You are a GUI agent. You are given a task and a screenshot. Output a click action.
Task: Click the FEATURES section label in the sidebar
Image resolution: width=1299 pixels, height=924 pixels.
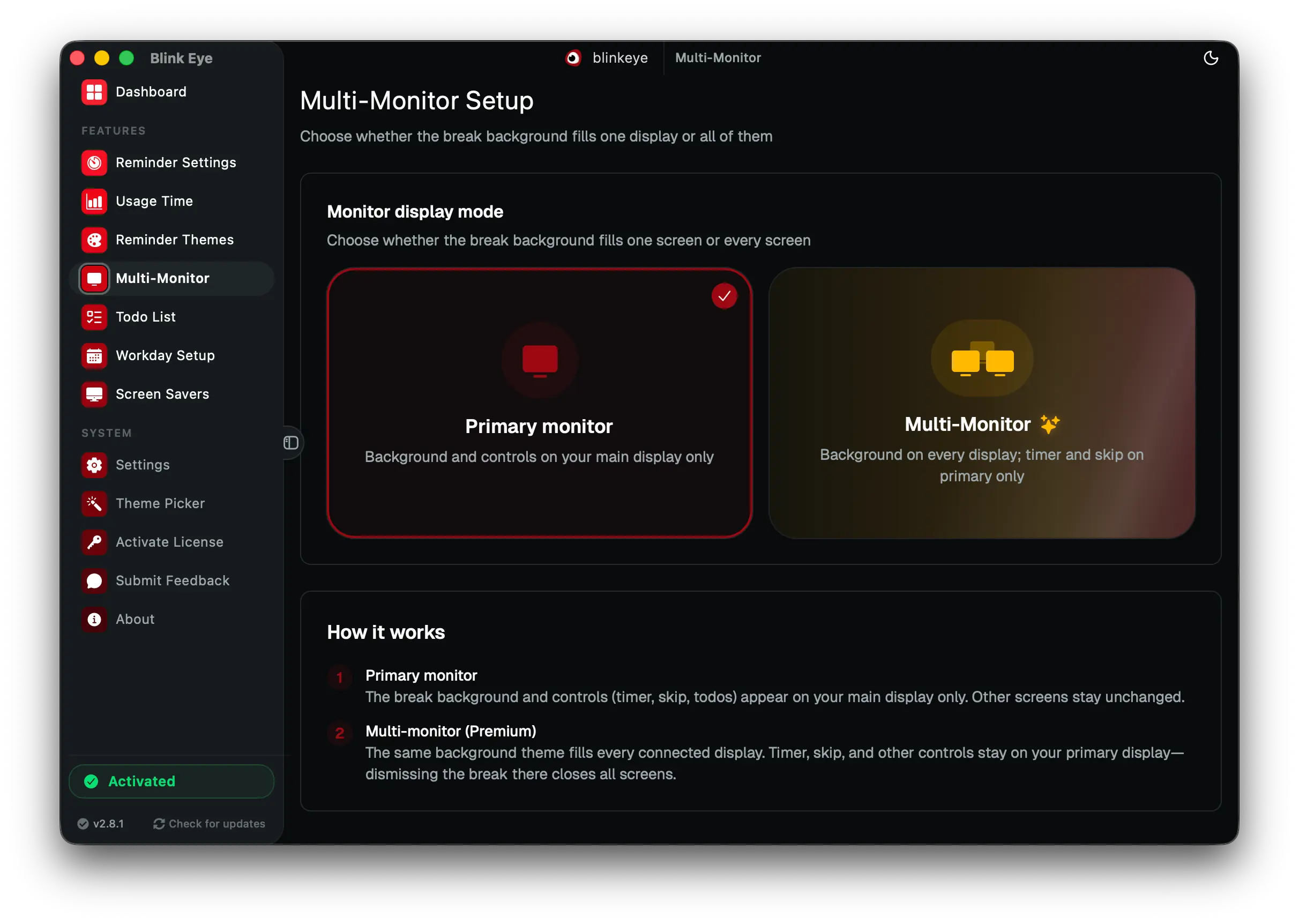click(x=114, y=131)
